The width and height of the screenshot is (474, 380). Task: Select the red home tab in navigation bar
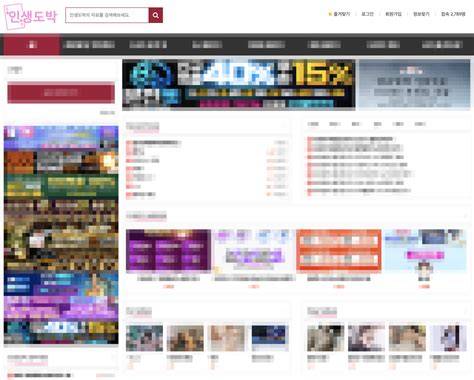tap(32, 45)
